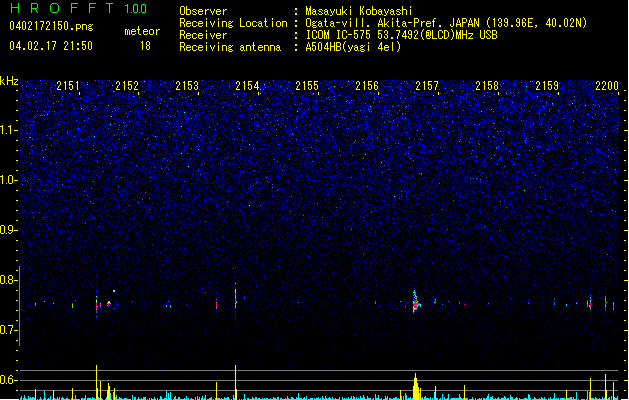Click the 0.6 kHz frequency axis label
Image resolution: width=629 pixels, height=400 pixels.
(8, 380)
